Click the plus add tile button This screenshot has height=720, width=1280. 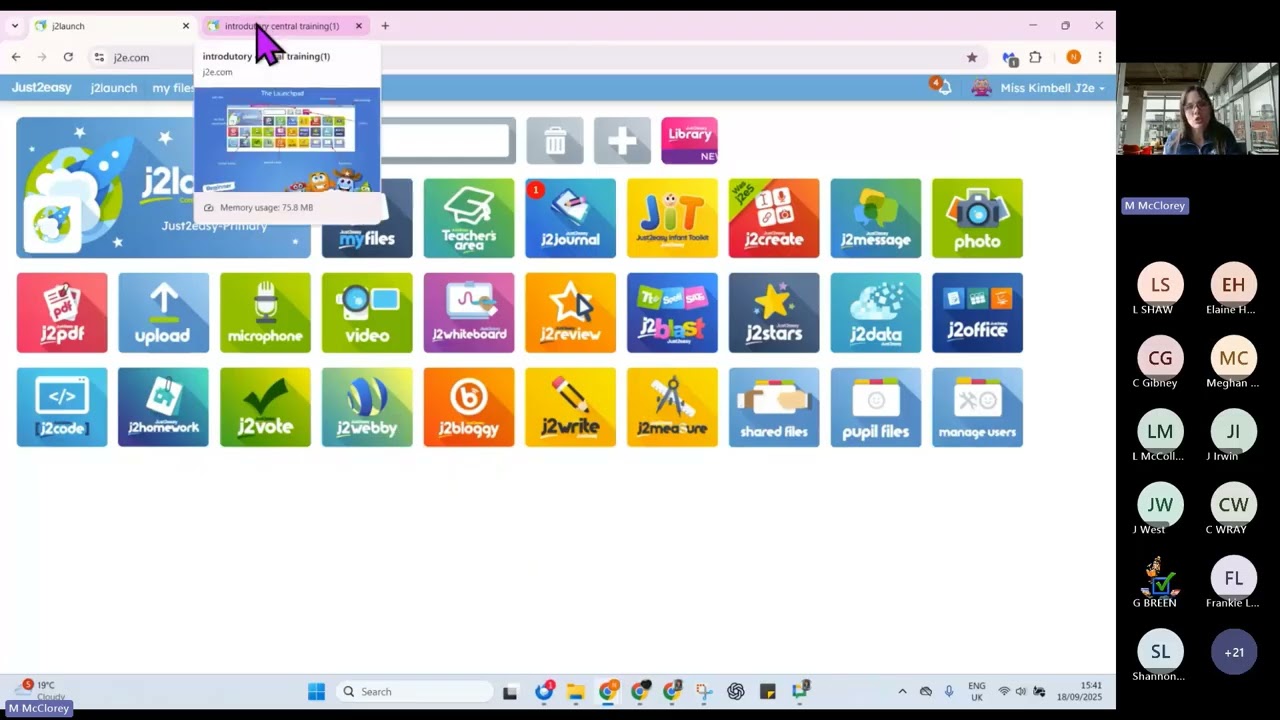click(x=622, y=140)
